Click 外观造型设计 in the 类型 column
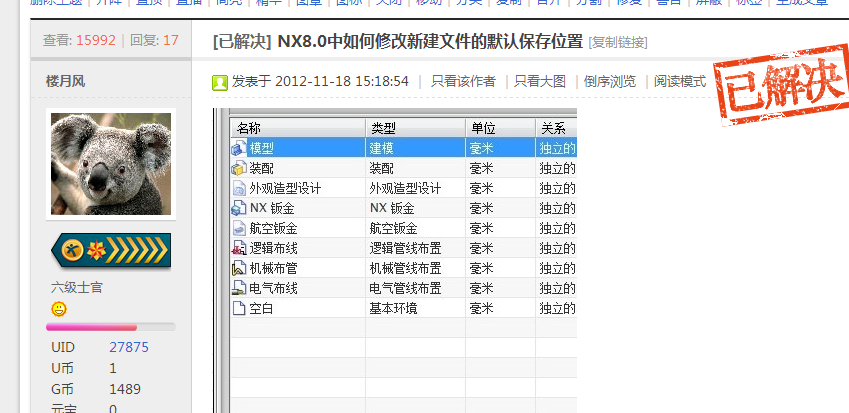This screenshot has height=413, width=849. tap(405, 188)
